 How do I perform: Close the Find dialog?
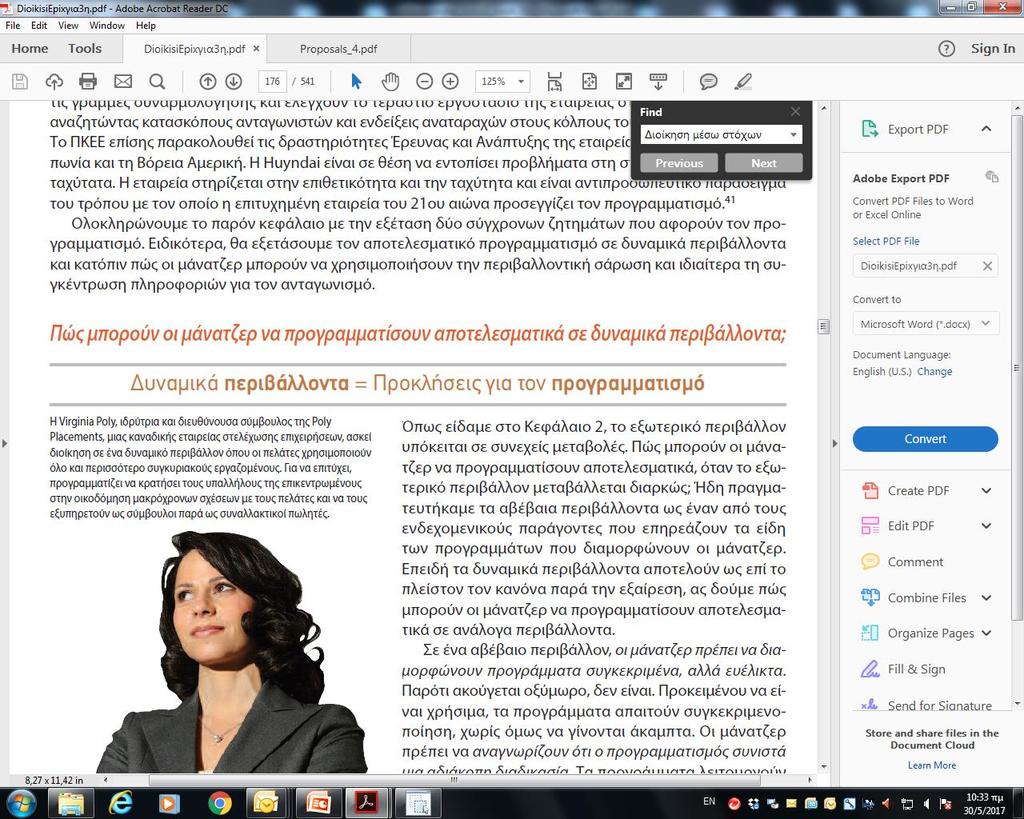[x=795, y=112]
